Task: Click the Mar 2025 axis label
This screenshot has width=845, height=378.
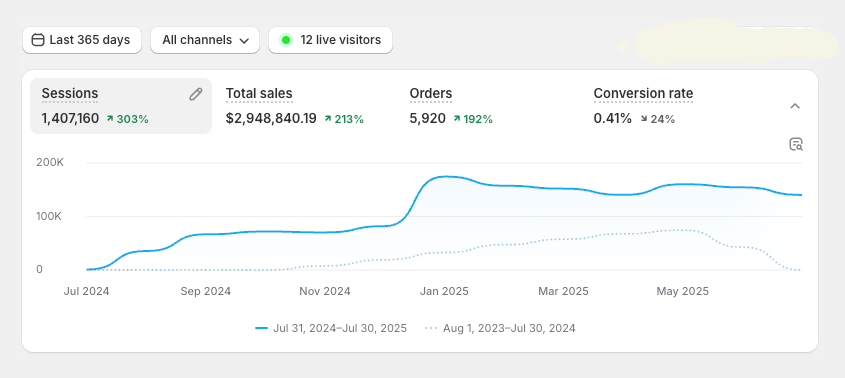Action: (x=563, y=292)
